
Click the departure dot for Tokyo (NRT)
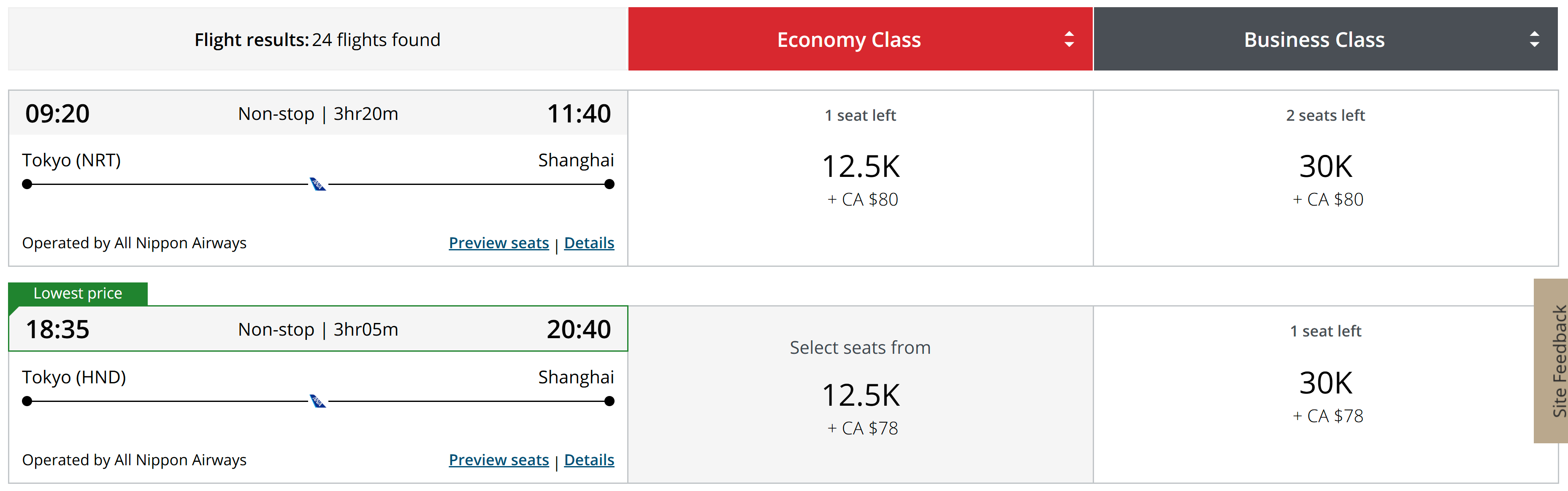click(x=27, y=184)
